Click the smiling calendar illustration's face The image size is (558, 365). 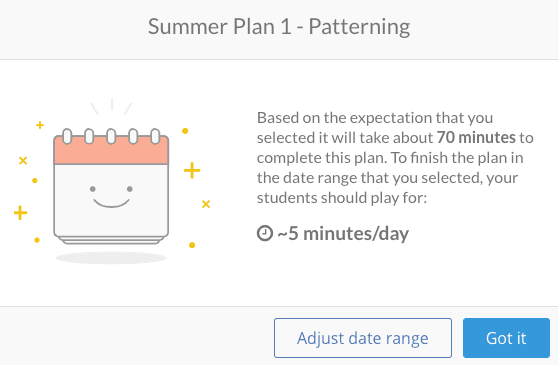[x=111, y=197]
